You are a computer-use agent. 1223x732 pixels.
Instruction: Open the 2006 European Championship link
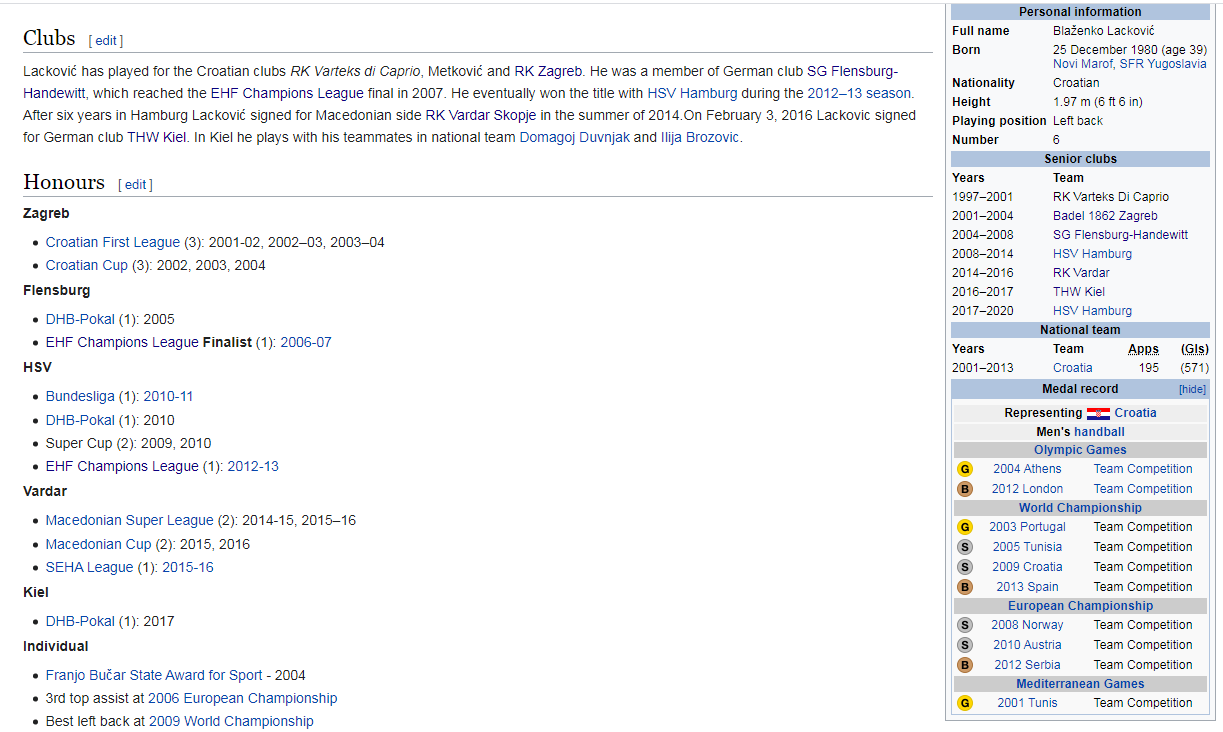click(243, 698)
